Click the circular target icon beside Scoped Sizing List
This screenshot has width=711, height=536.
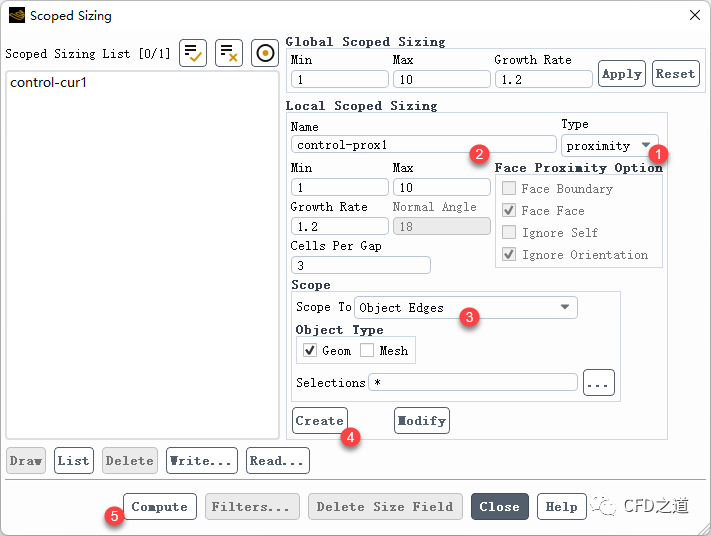[265, 53]
